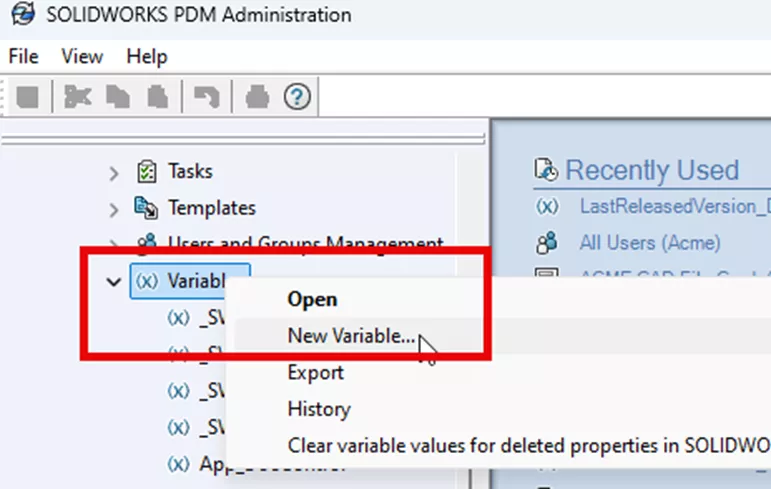Select the Templates tree item label
This screenshot has width=771, height=489.
pyautogui.click(x=212, y=208)
